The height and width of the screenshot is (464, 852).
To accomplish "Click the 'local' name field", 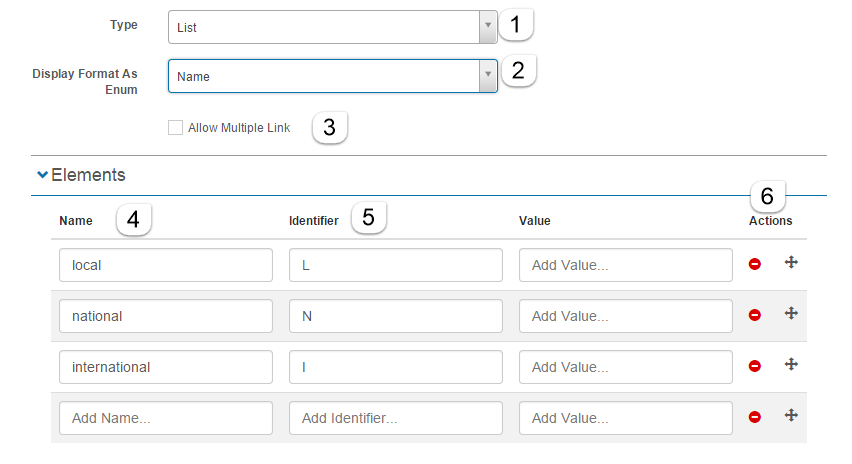I will click(166, 265).
